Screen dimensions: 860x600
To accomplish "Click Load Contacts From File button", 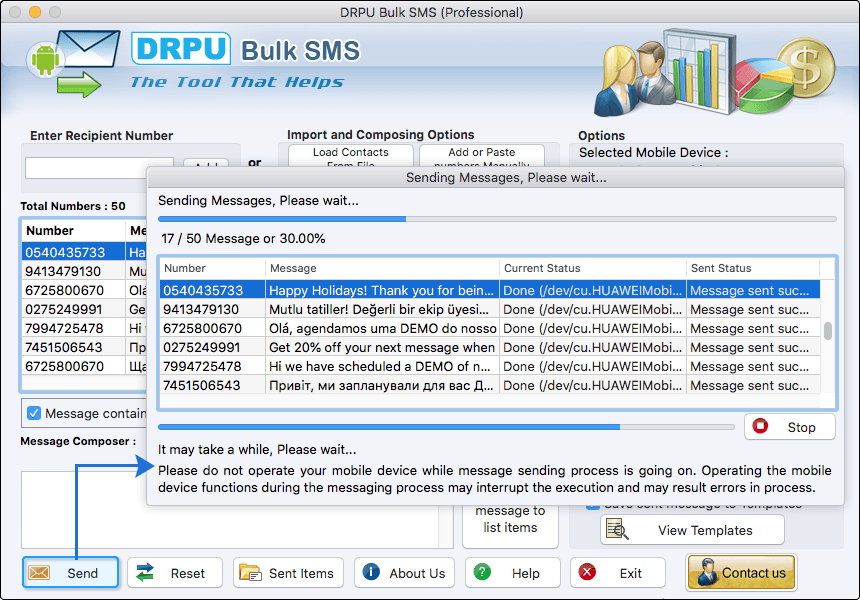I will (350, 156).
